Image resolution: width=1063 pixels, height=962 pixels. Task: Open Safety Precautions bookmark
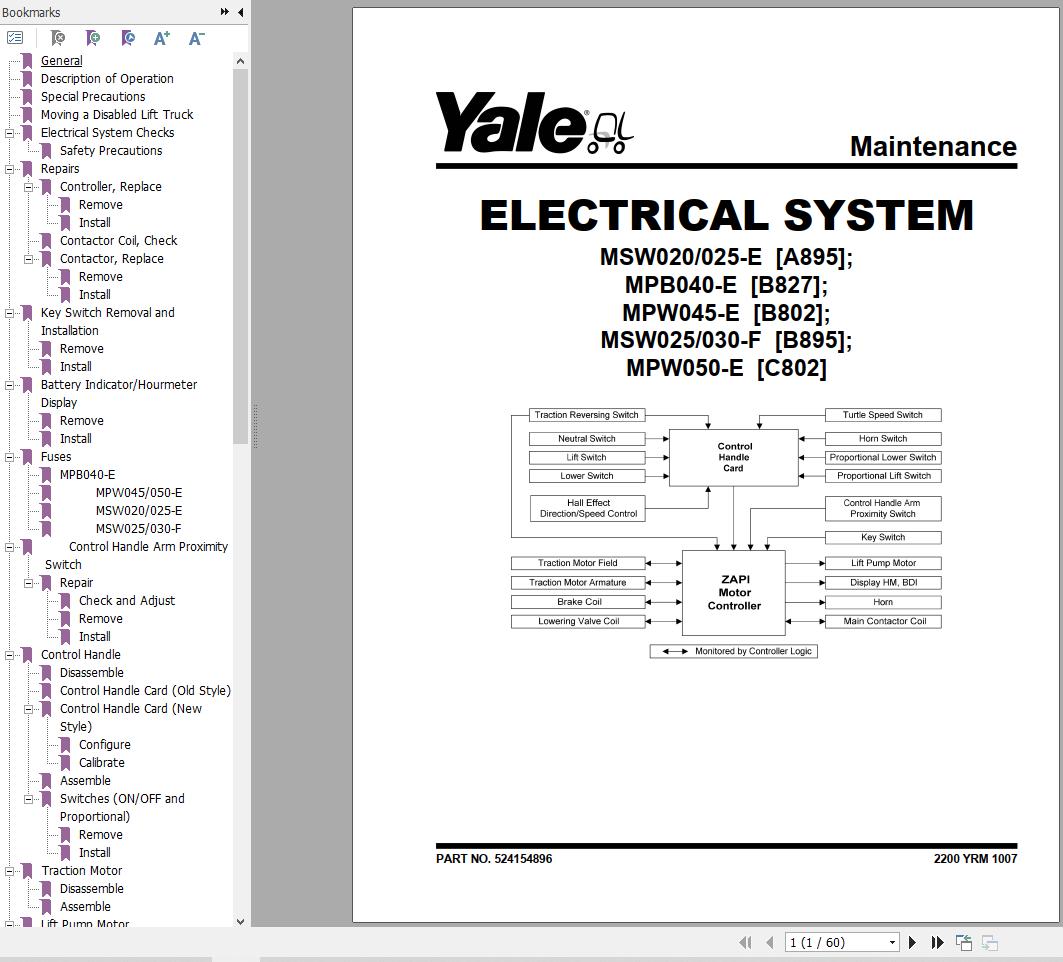[111, 151]
